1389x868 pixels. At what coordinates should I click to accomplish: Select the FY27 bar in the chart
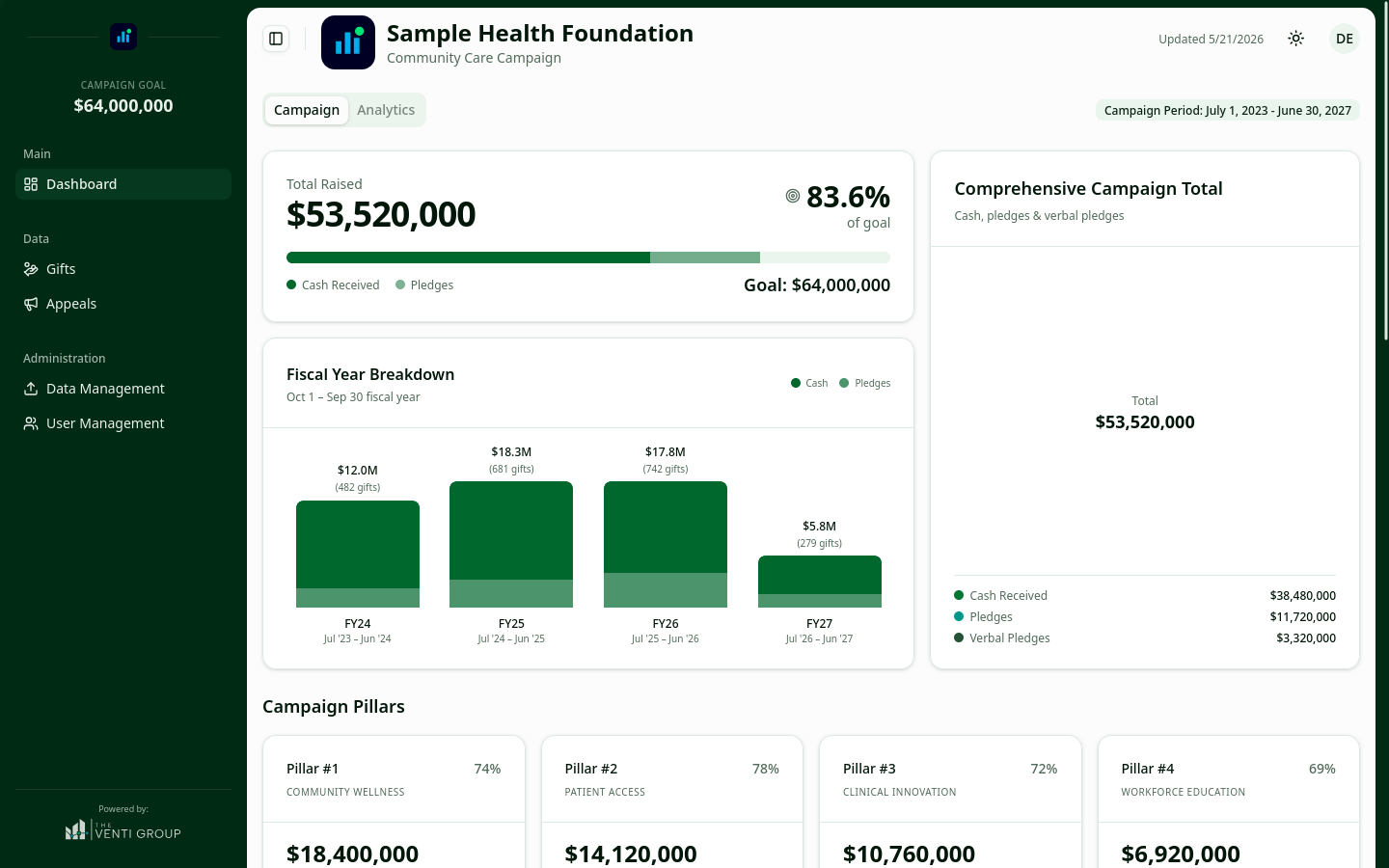pos(820,582)
